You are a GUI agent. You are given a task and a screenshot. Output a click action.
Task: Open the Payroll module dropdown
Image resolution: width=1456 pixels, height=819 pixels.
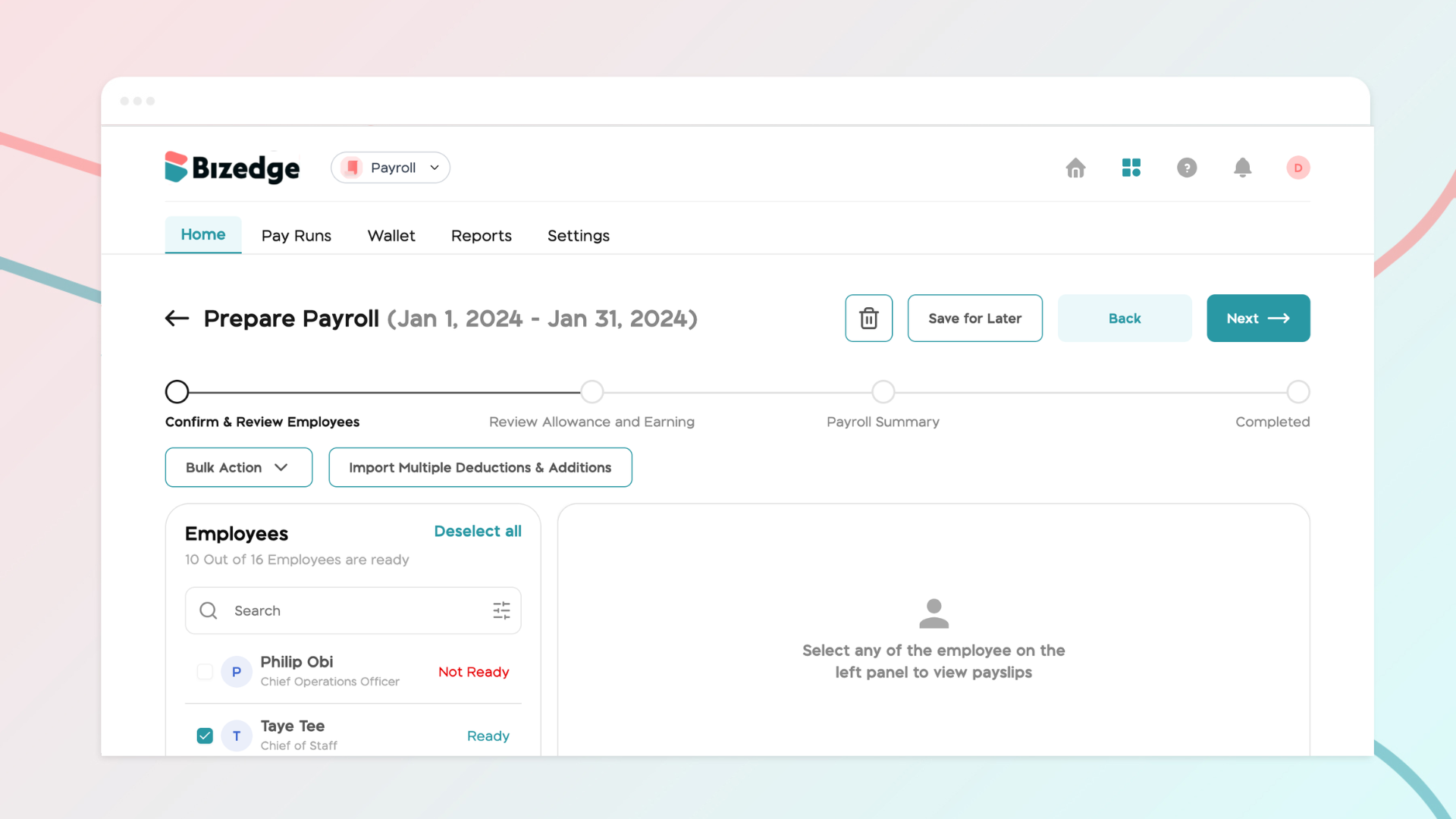pyautogui.click(x=391, y=168)
